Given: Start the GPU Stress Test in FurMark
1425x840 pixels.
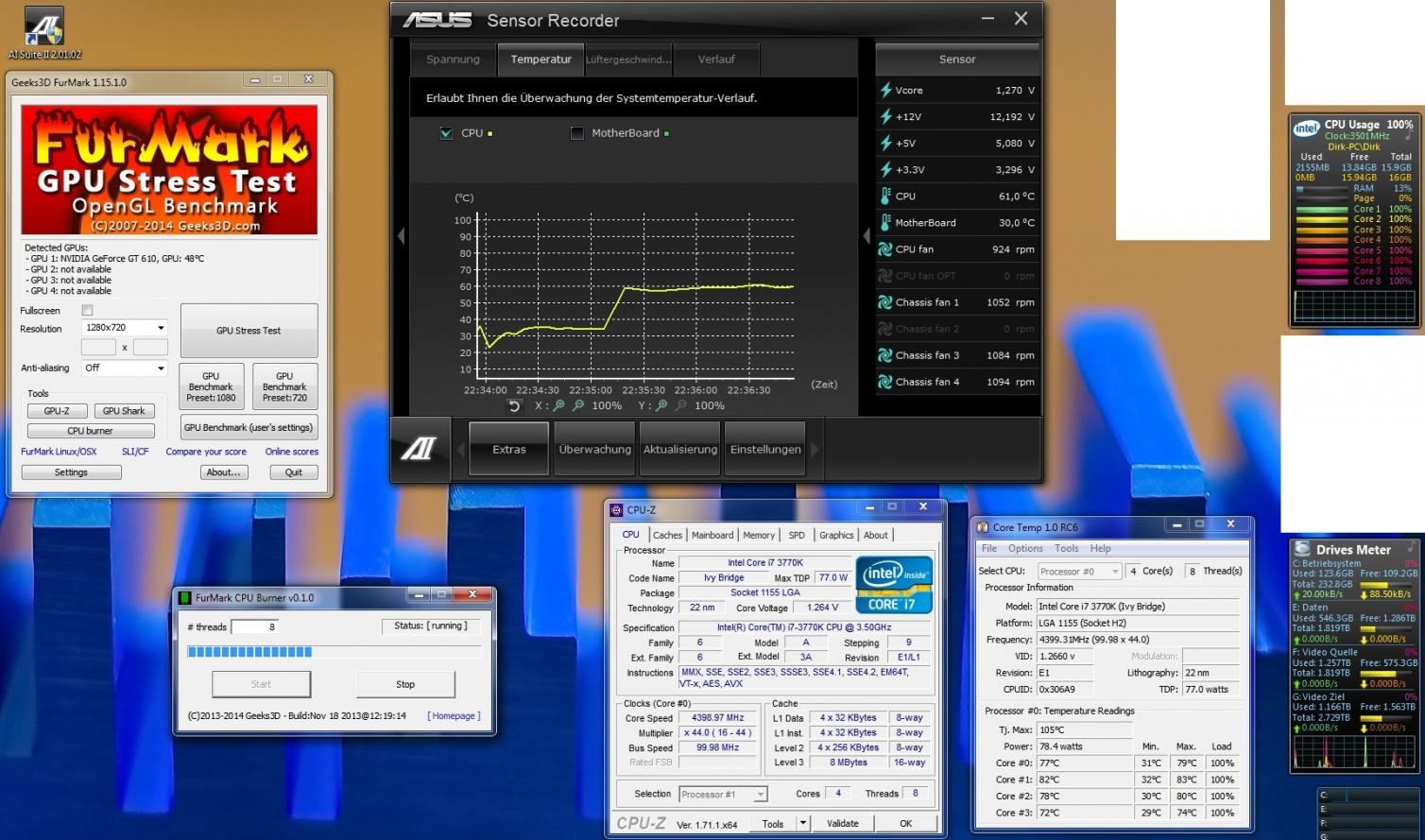Looking at the screenshot, I should click(x=249, y=331).
